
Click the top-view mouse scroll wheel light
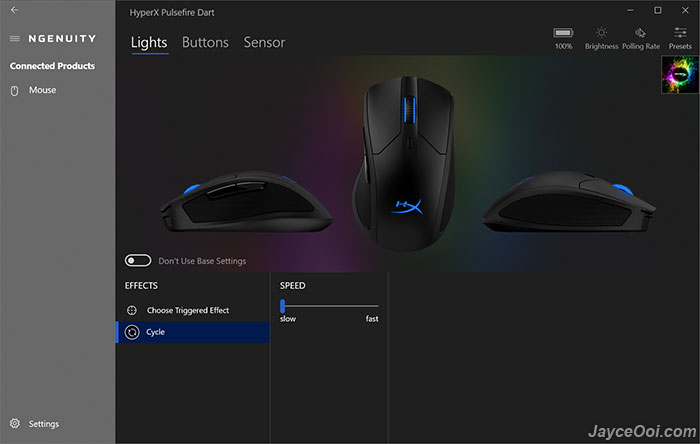point(409,110)
